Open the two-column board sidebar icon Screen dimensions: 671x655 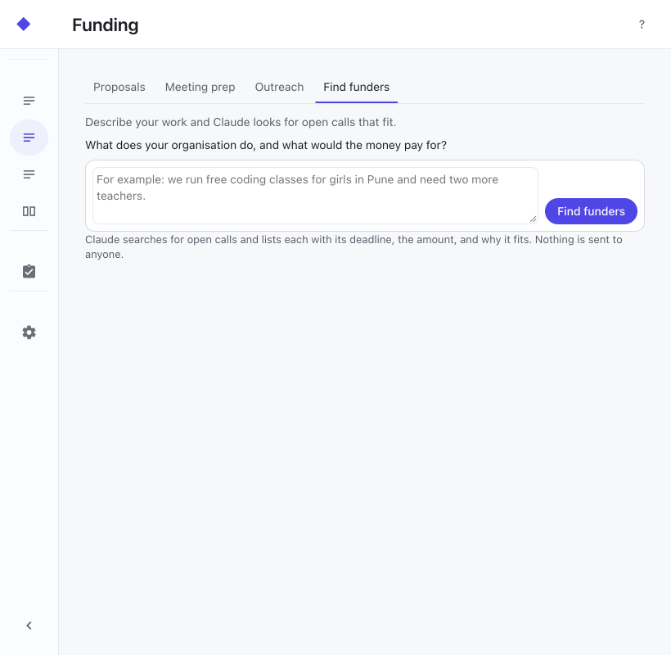tap(29, 211)
